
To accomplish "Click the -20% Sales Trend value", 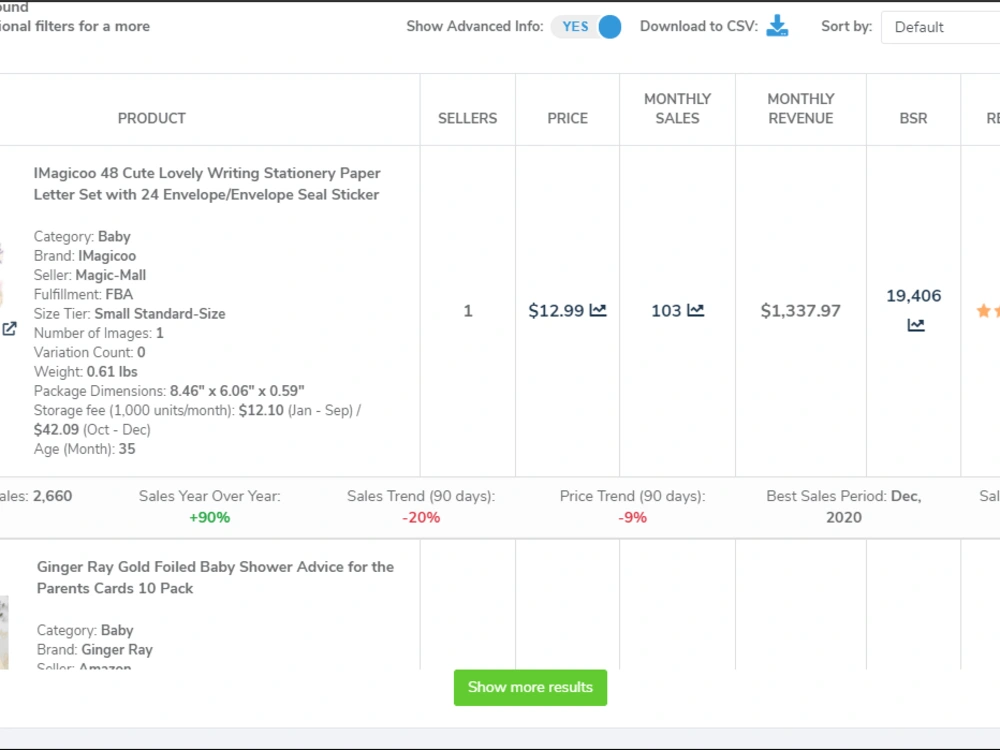I will tap(421, 517).
